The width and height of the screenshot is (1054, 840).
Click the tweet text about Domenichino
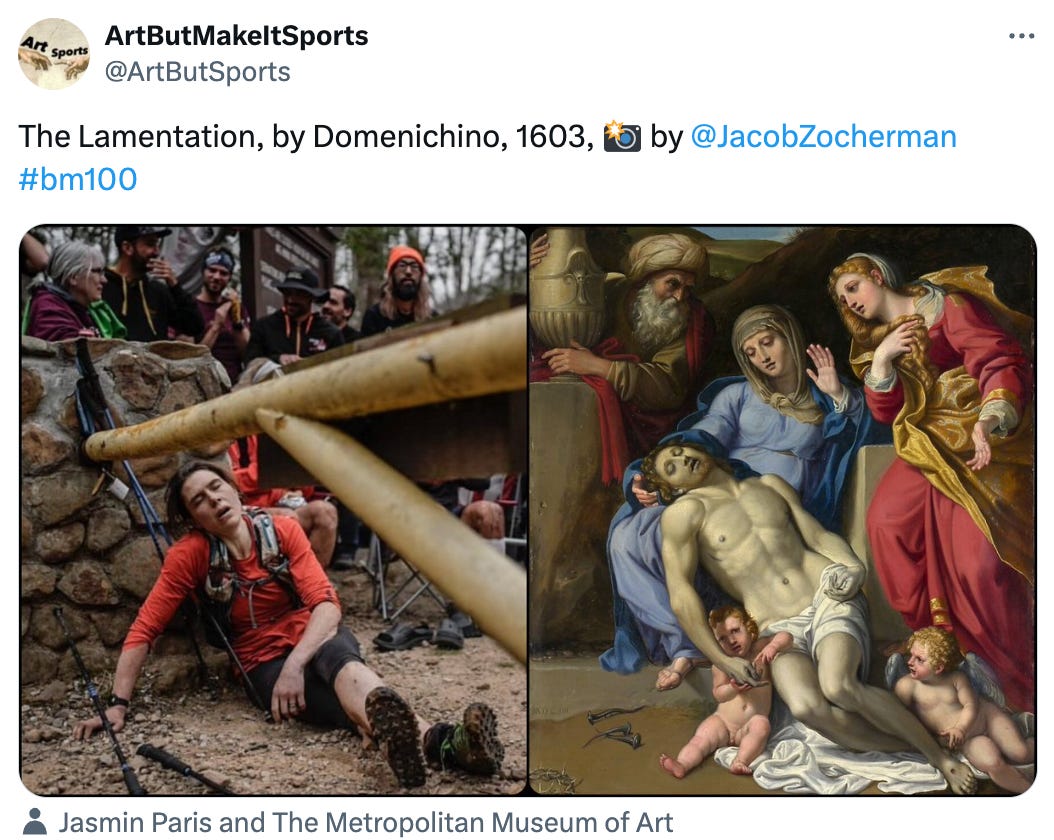(306, 136)
